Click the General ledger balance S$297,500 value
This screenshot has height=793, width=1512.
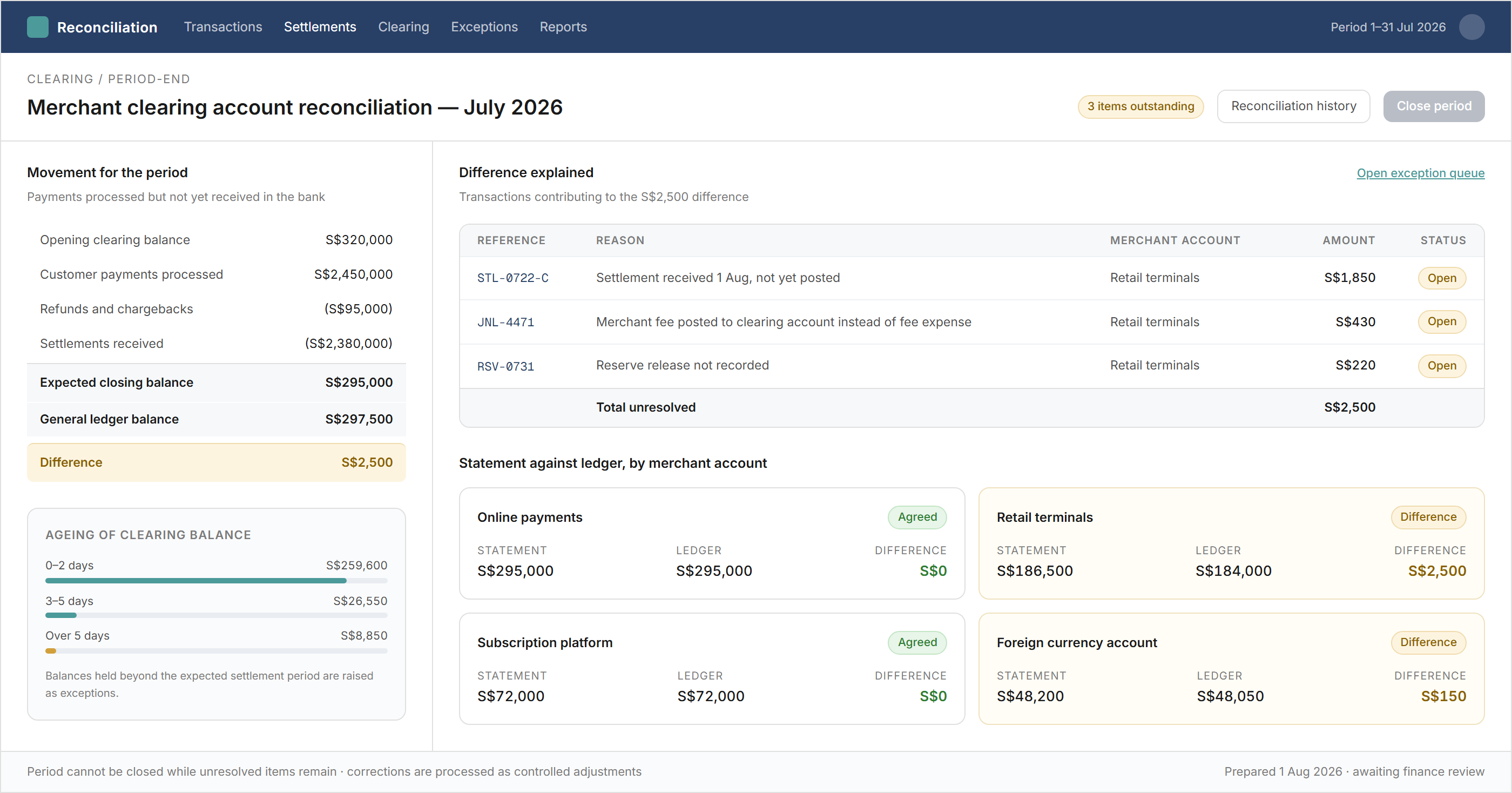[x=359, y=419]
